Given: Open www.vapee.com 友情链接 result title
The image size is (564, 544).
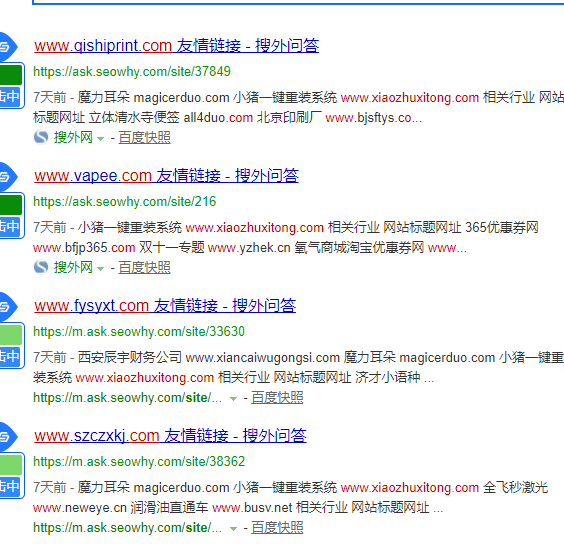Looking at the screenshot, I should 167,176.
